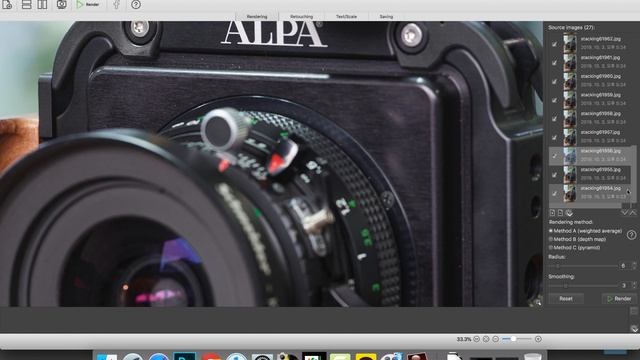Click file name stacking01955.jpg
The image size is (640, 360).
coord(600,170)
